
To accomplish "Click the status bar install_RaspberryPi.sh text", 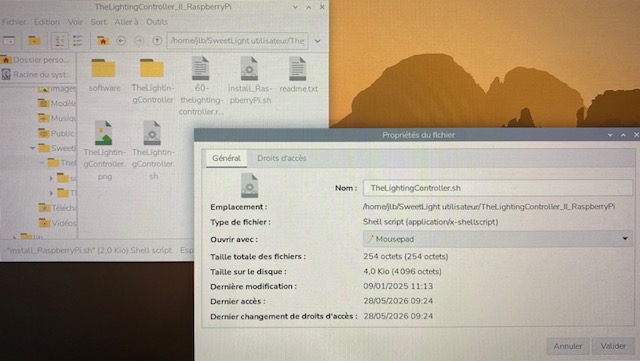I will point(89,250).
